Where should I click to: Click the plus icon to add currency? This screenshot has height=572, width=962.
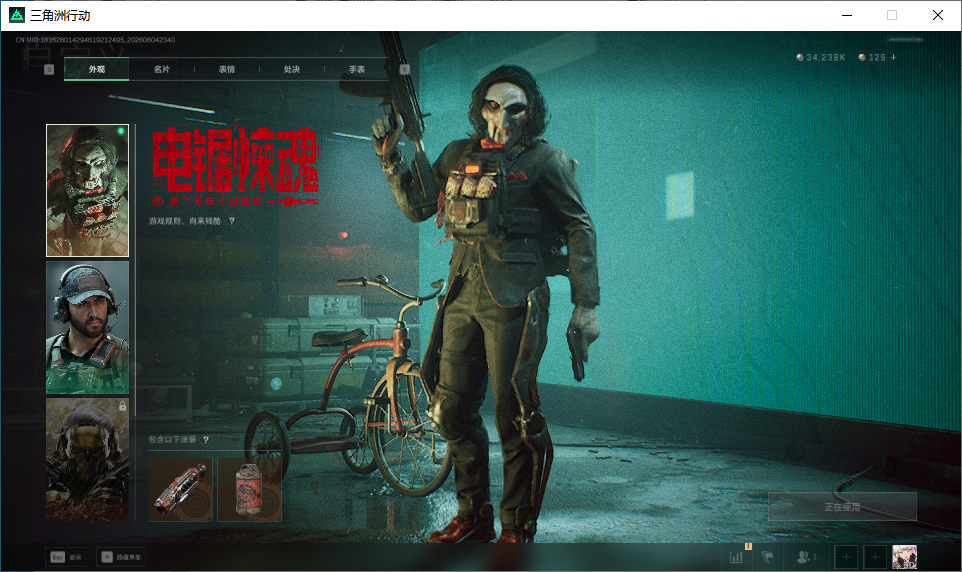coord(893,57)
